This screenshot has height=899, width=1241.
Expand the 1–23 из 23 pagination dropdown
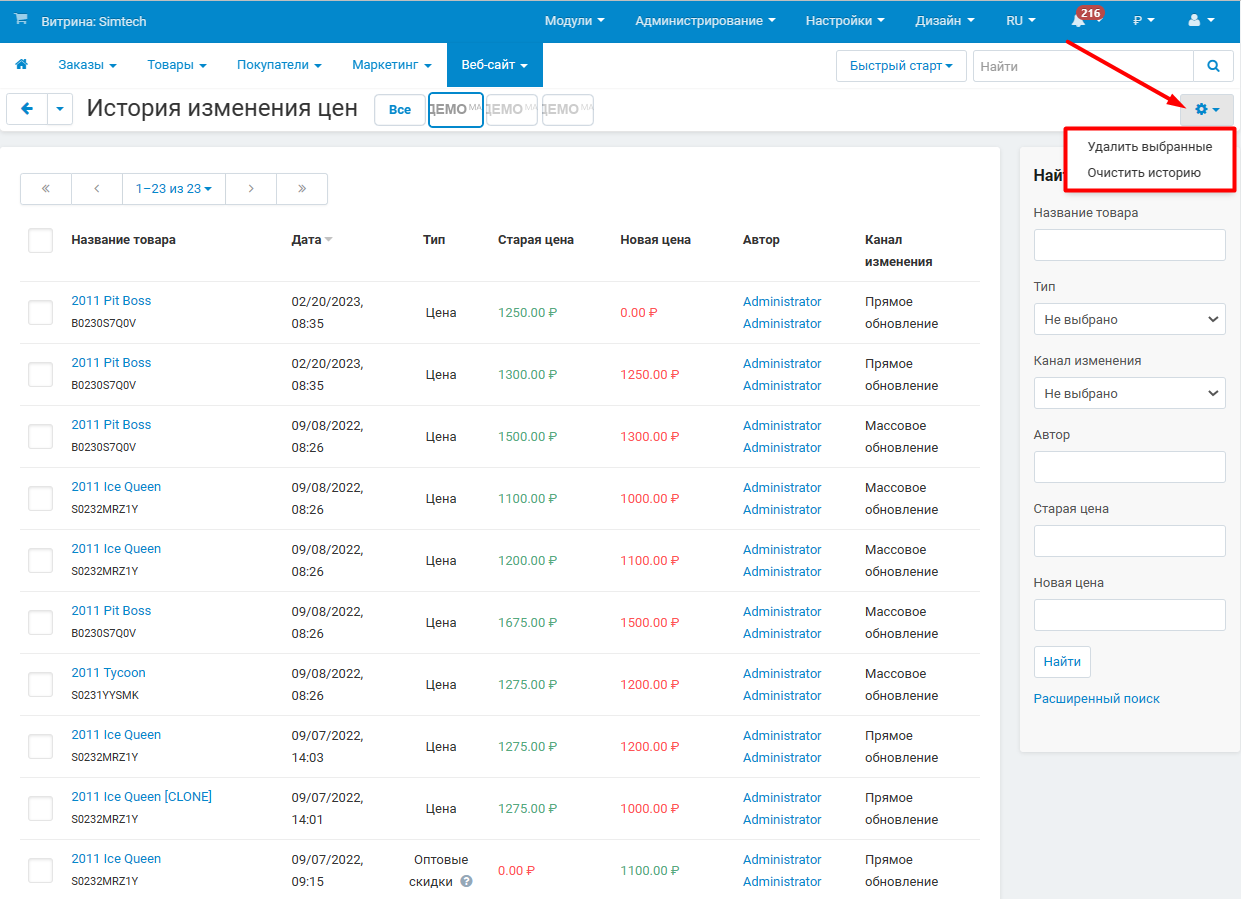pyautogui.click(x=174, y=188)
